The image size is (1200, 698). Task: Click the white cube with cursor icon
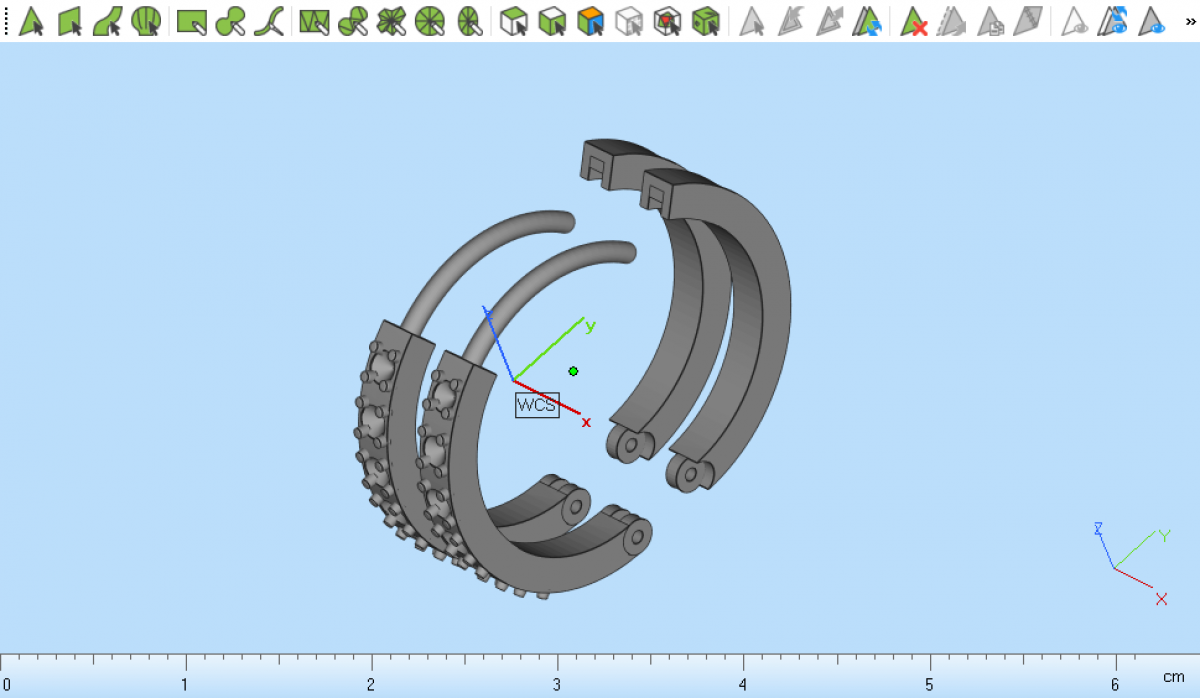pos(514,21)
